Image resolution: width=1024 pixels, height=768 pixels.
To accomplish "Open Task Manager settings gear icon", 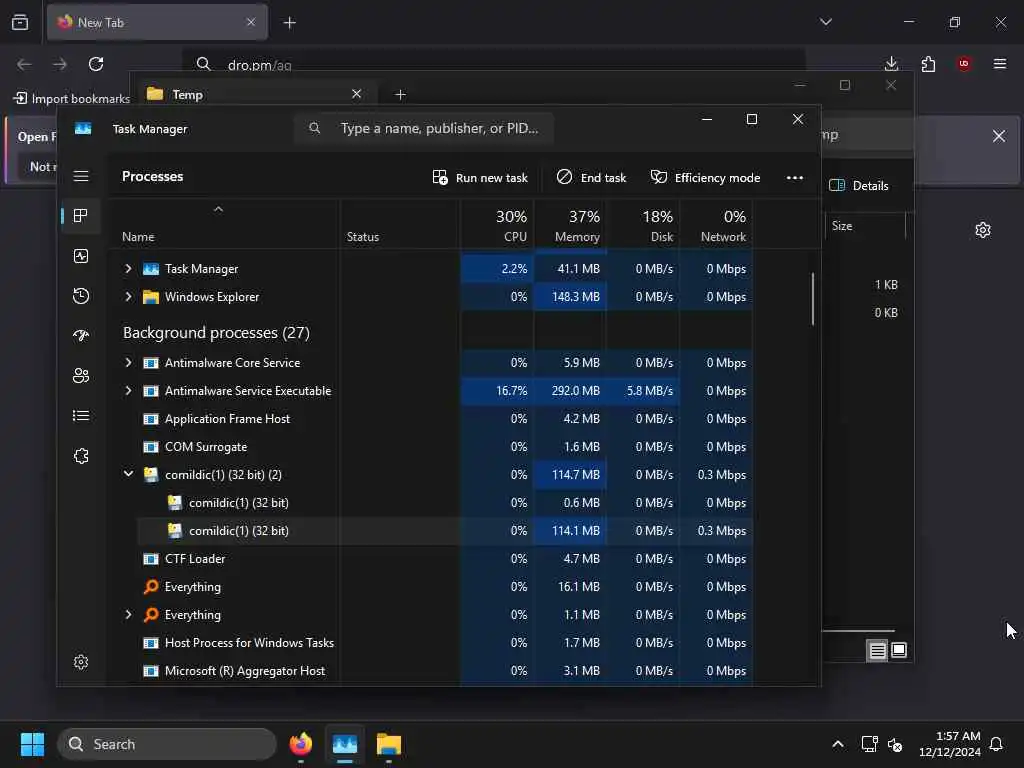I will click(x=81, y=662).
